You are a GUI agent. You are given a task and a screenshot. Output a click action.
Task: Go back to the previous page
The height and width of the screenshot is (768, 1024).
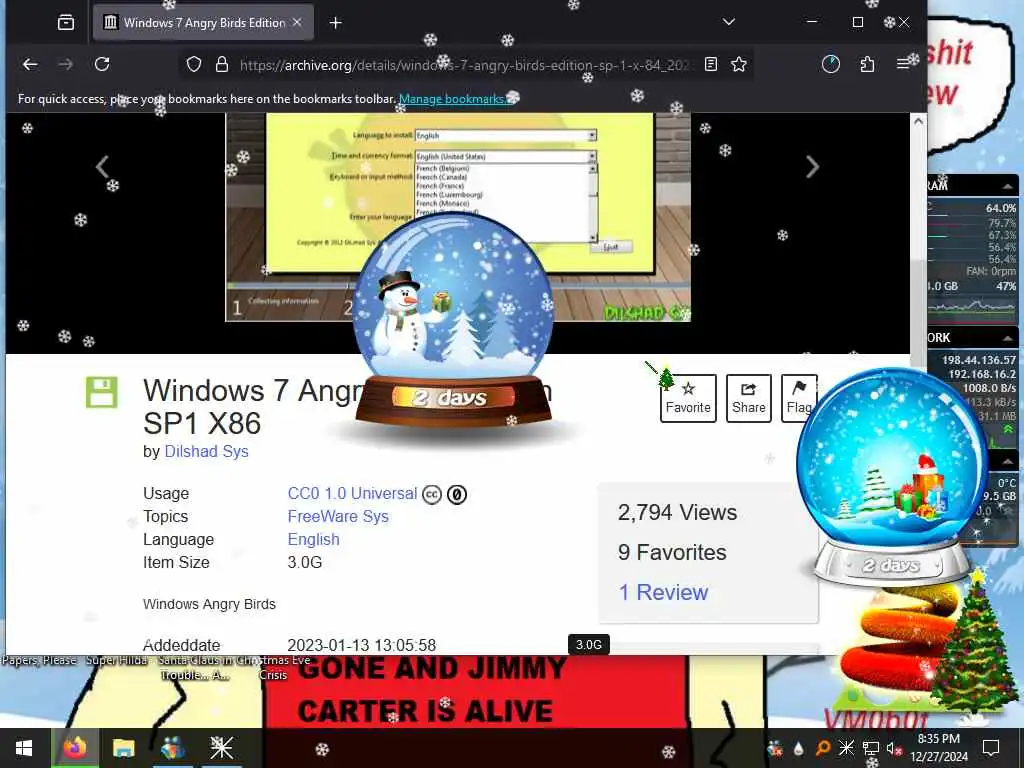pos(30,64)
